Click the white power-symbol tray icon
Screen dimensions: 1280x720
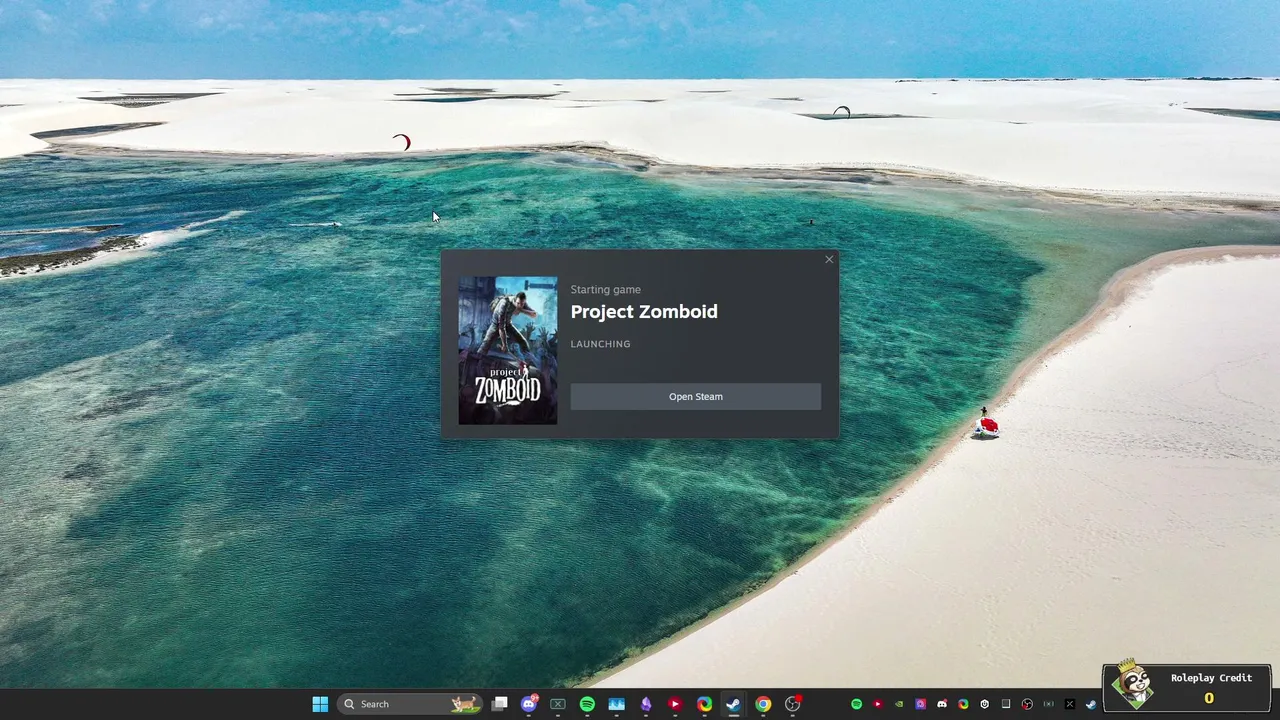985,704
